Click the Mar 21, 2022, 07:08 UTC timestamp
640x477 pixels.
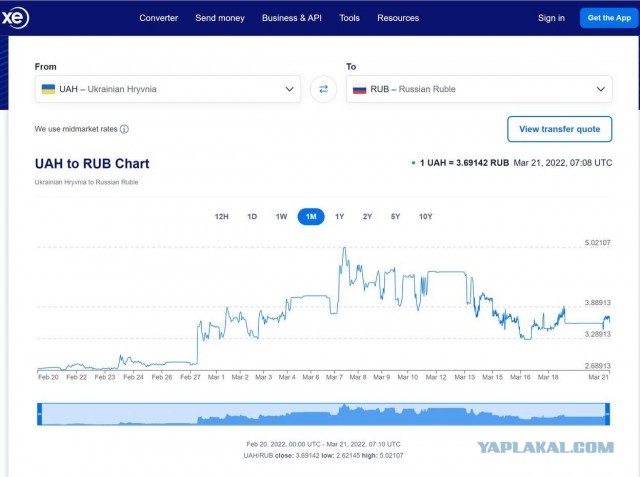click(x=563, y=163)
